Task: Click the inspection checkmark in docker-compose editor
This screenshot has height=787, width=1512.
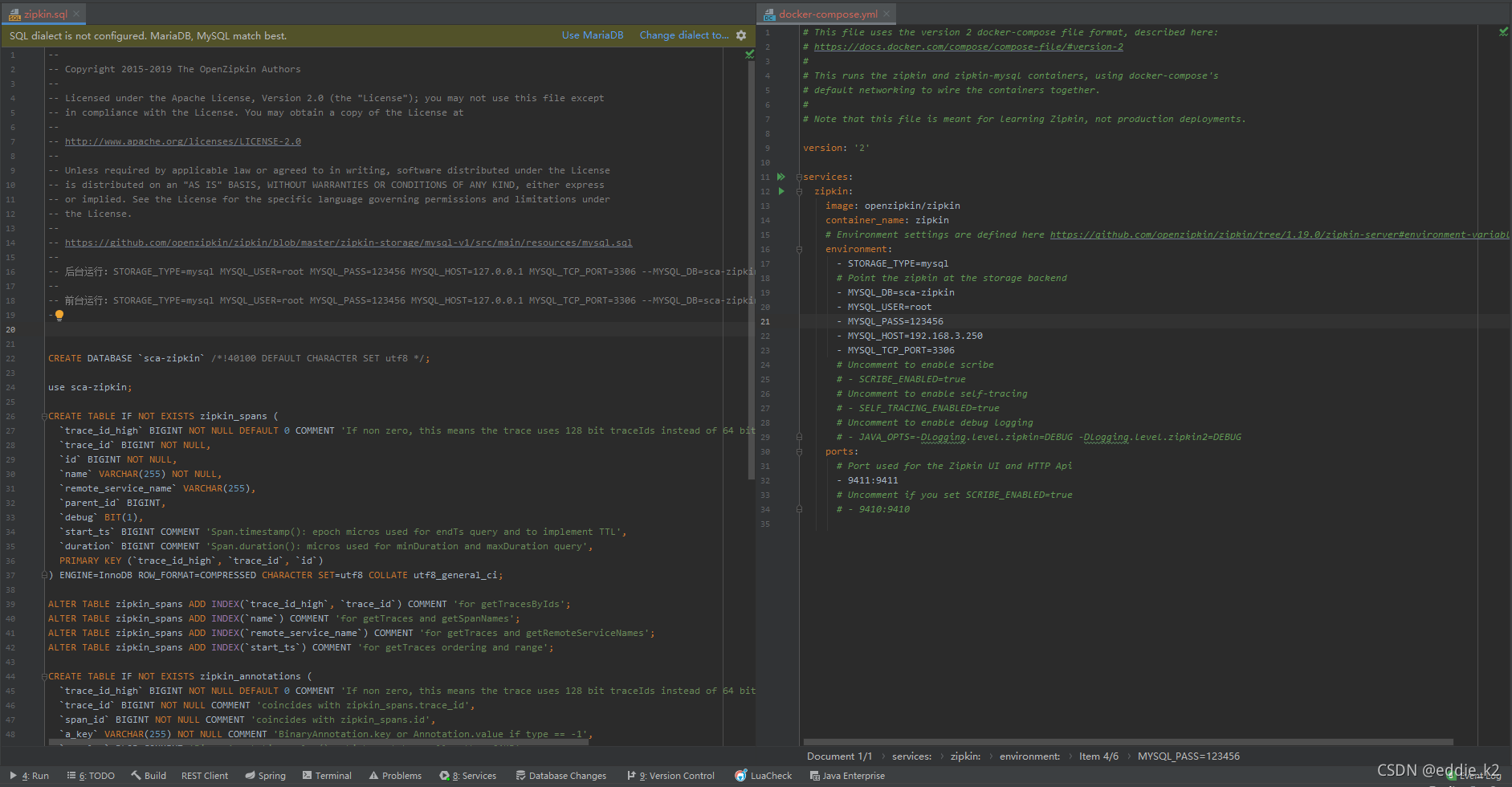Action: tap(1503, 32)
